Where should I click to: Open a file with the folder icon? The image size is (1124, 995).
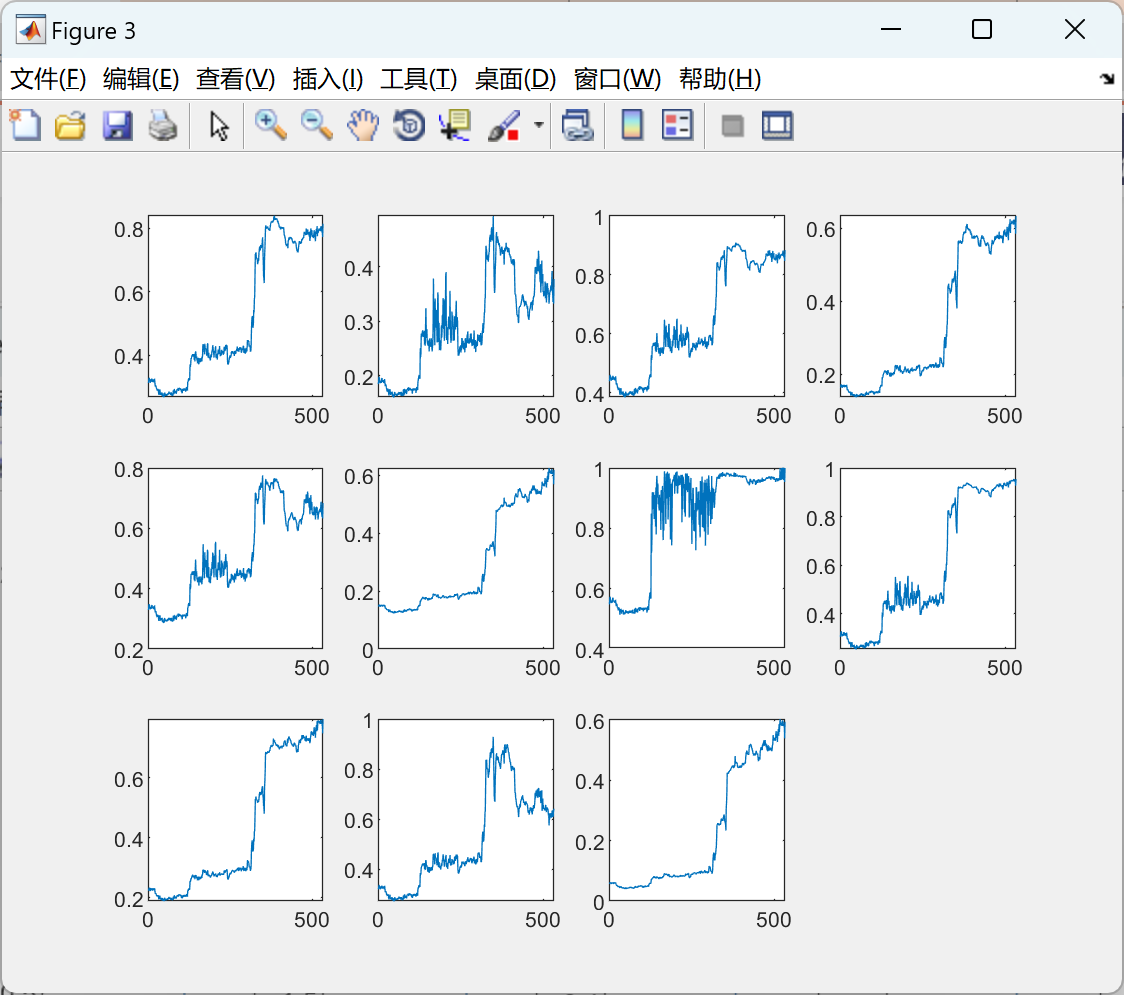tap(70, 125)
